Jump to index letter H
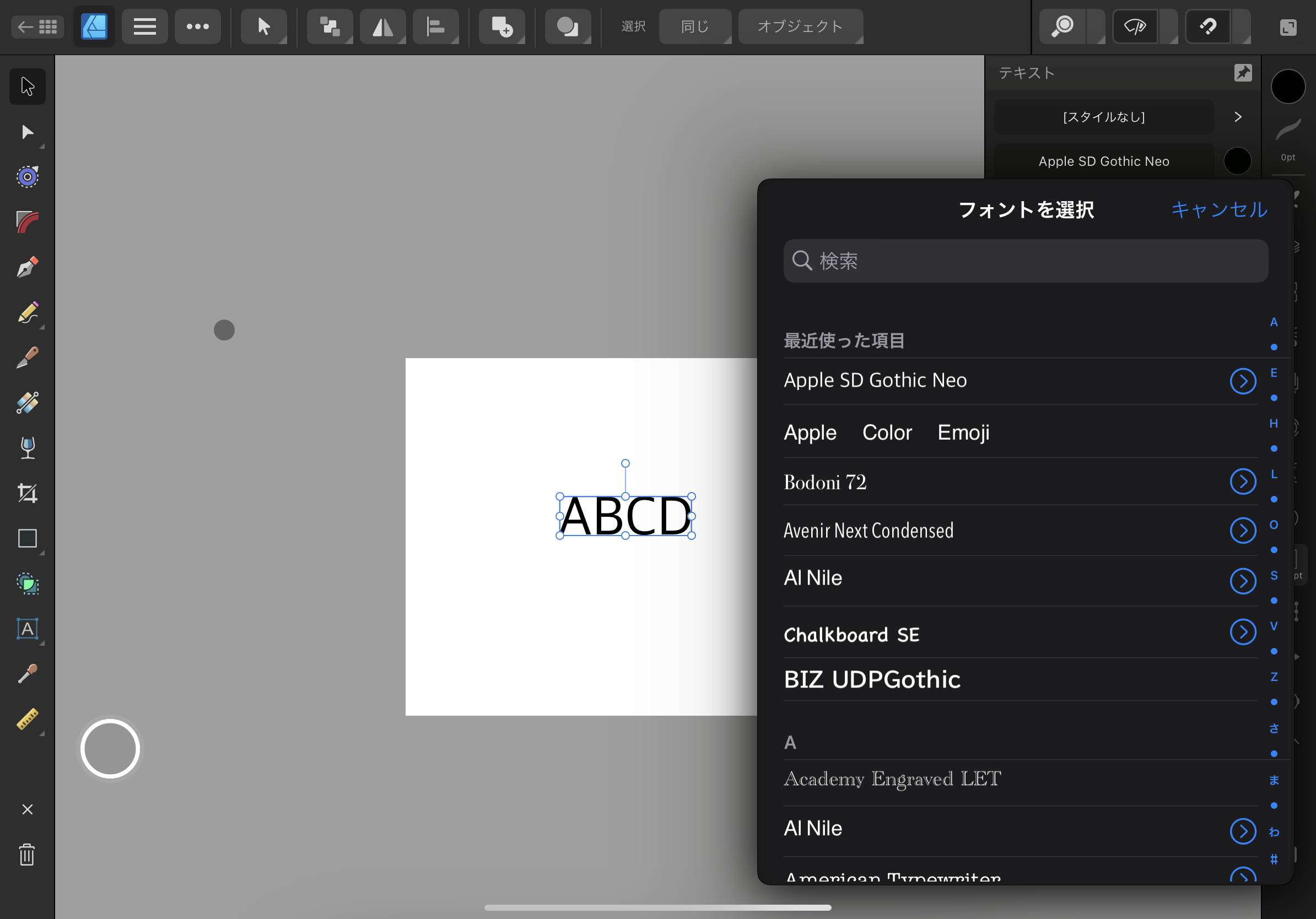 pyautogui.click(x=1274, y=423)
